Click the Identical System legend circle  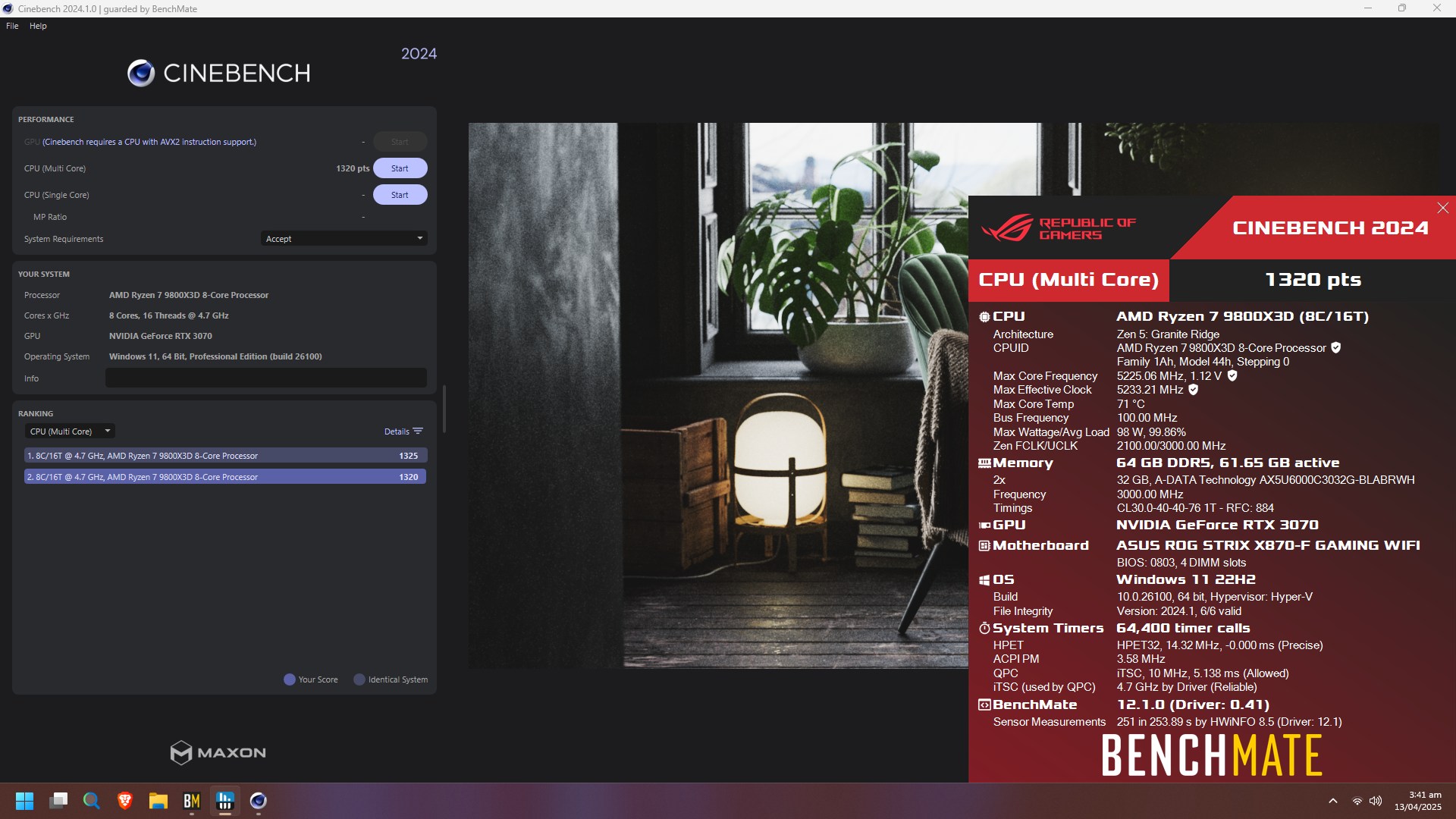coord(359,679)
